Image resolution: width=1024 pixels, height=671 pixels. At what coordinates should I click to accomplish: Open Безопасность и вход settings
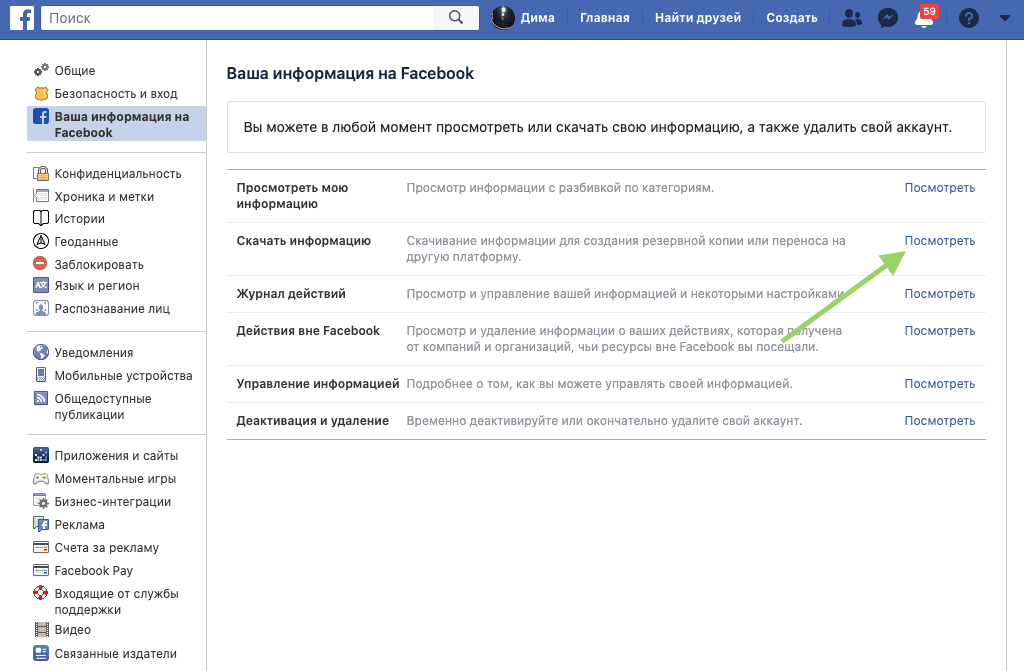click(x=115, y=94)
